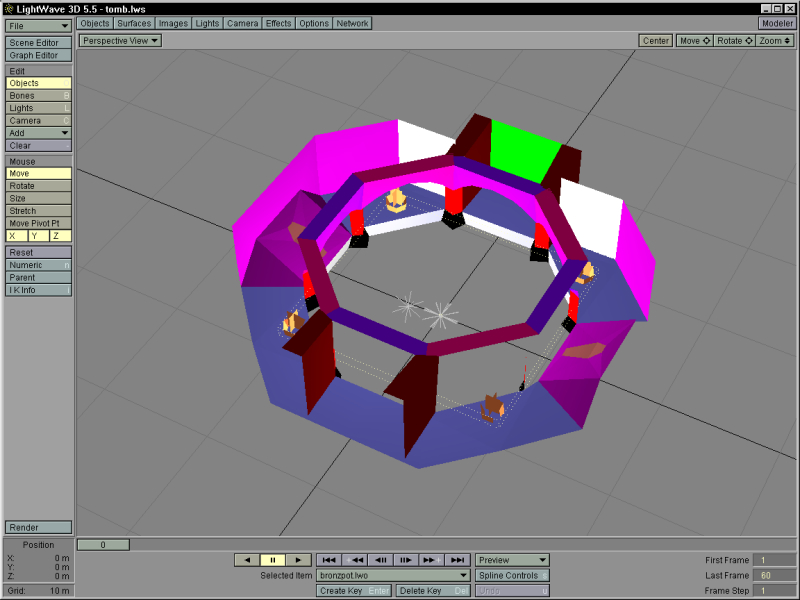The width and height of the screenshot is (800, 600).
Task: Toggle the Z axis button
Action: tap(60, 236)
